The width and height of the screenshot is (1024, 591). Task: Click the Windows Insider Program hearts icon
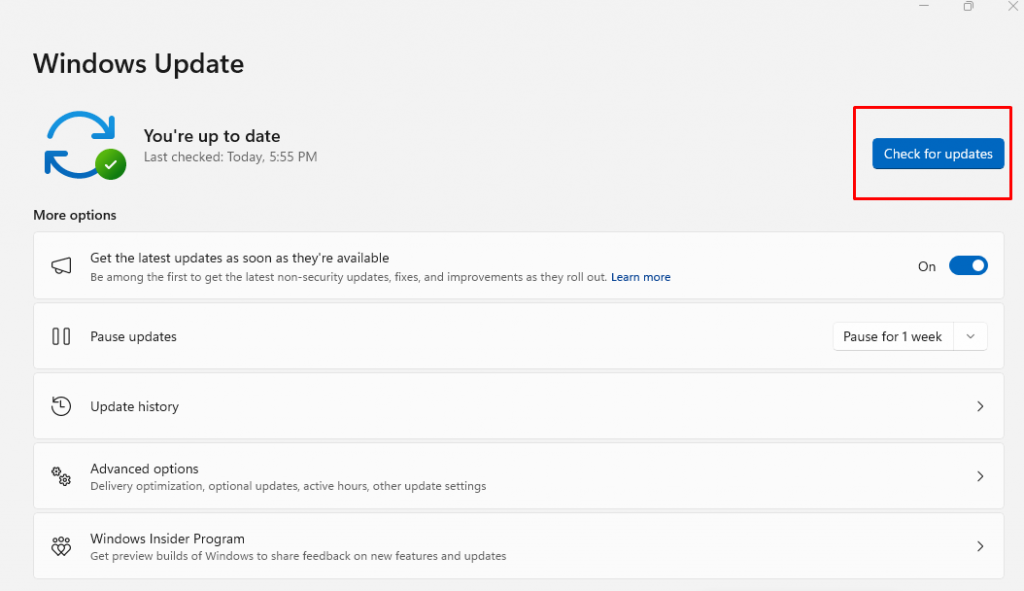pyautogui.click(x=61, y=546)
